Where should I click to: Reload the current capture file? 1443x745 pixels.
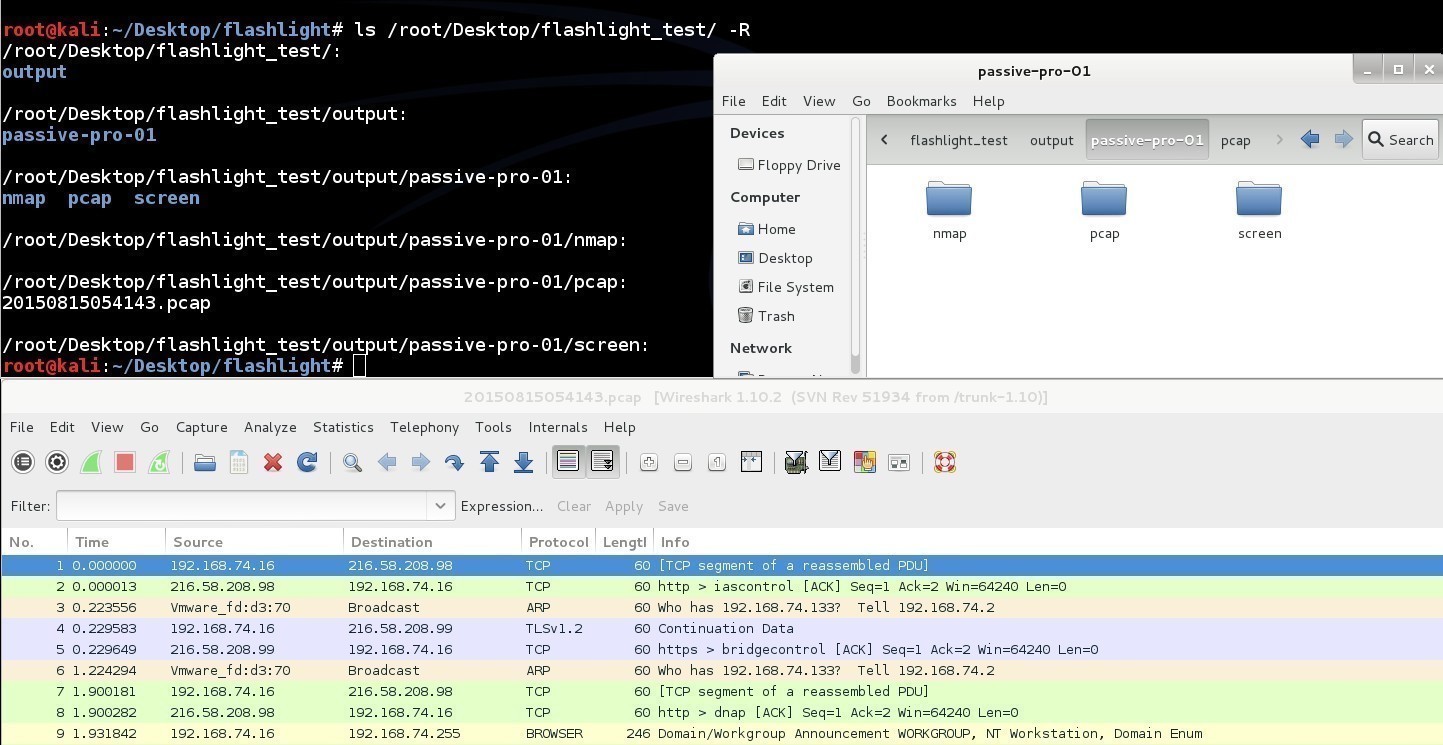307,462
